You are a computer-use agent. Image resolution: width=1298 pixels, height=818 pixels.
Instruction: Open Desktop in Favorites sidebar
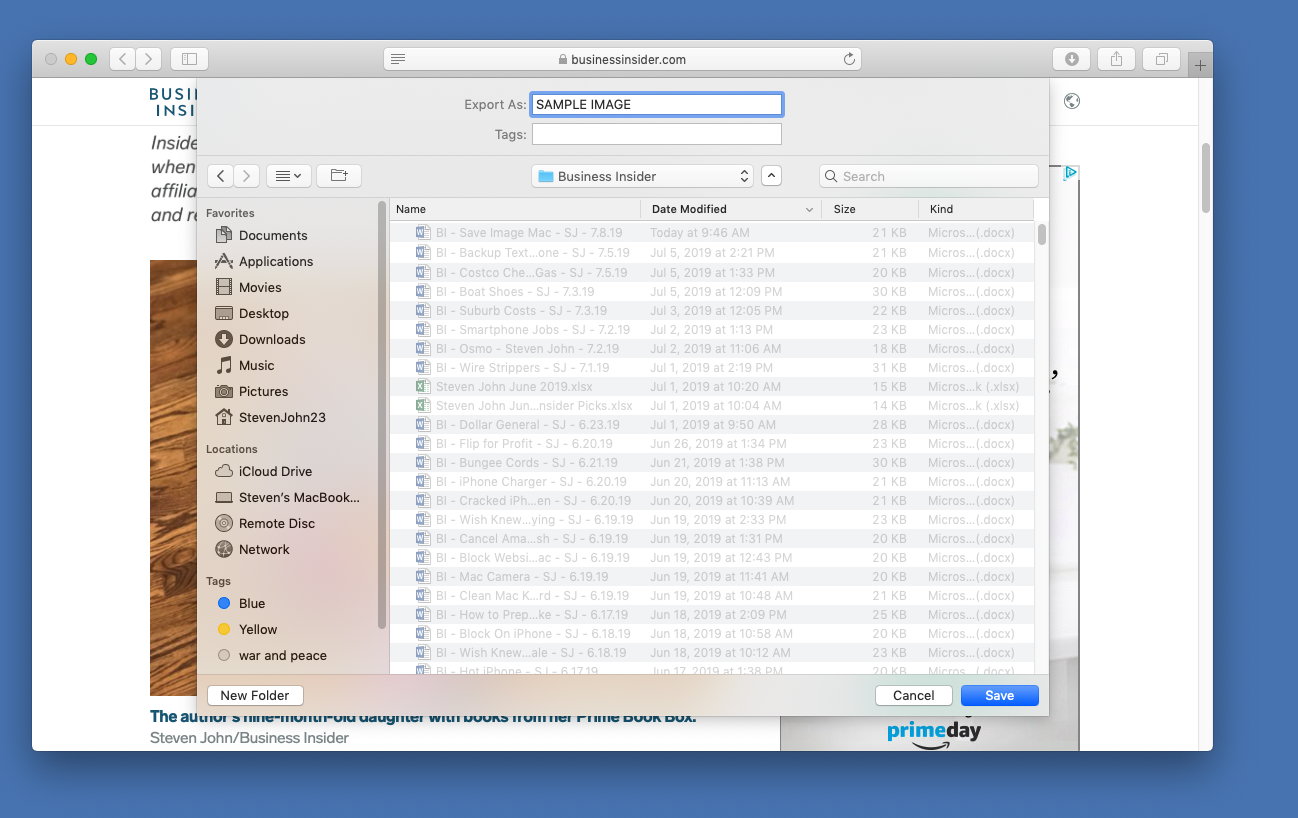pos(263,313)
